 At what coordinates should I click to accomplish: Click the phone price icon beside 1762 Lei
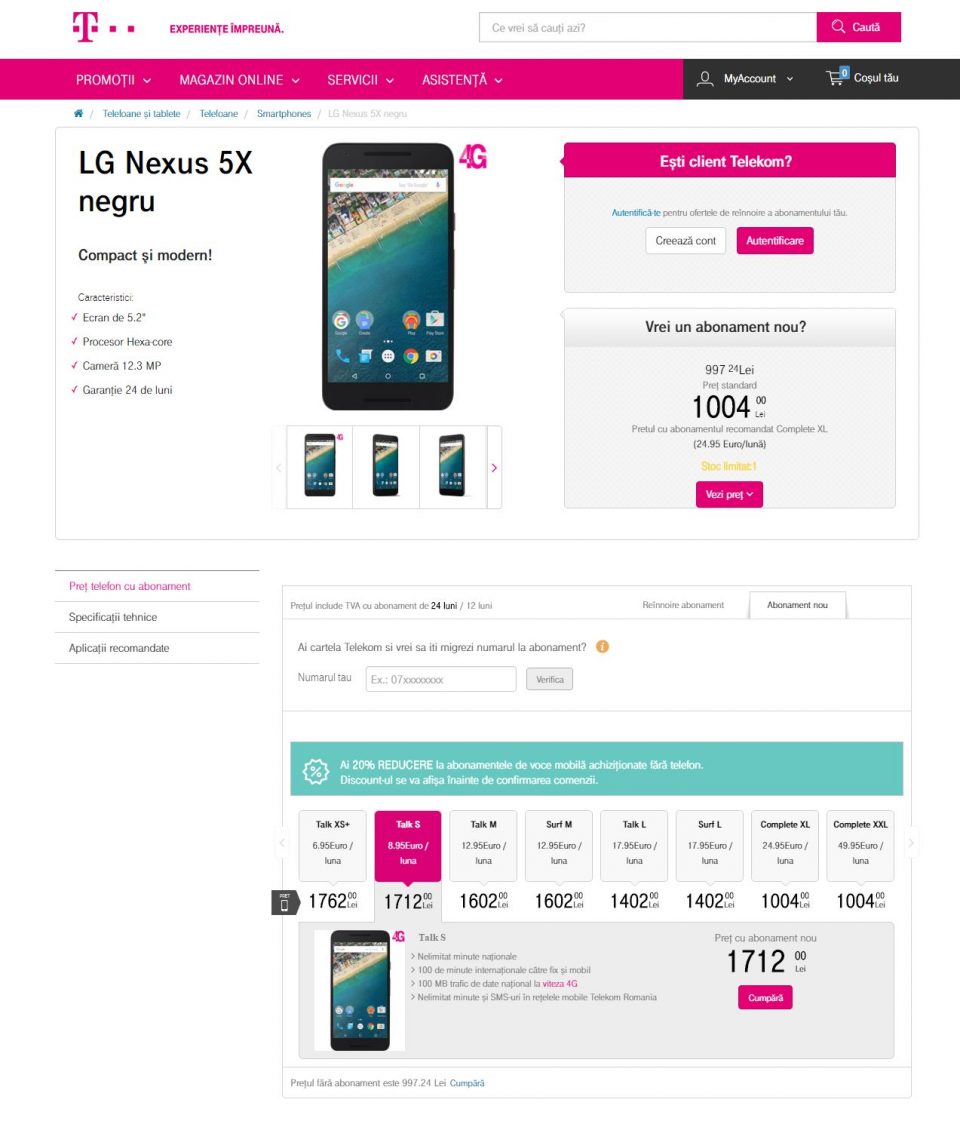[284, 902]
